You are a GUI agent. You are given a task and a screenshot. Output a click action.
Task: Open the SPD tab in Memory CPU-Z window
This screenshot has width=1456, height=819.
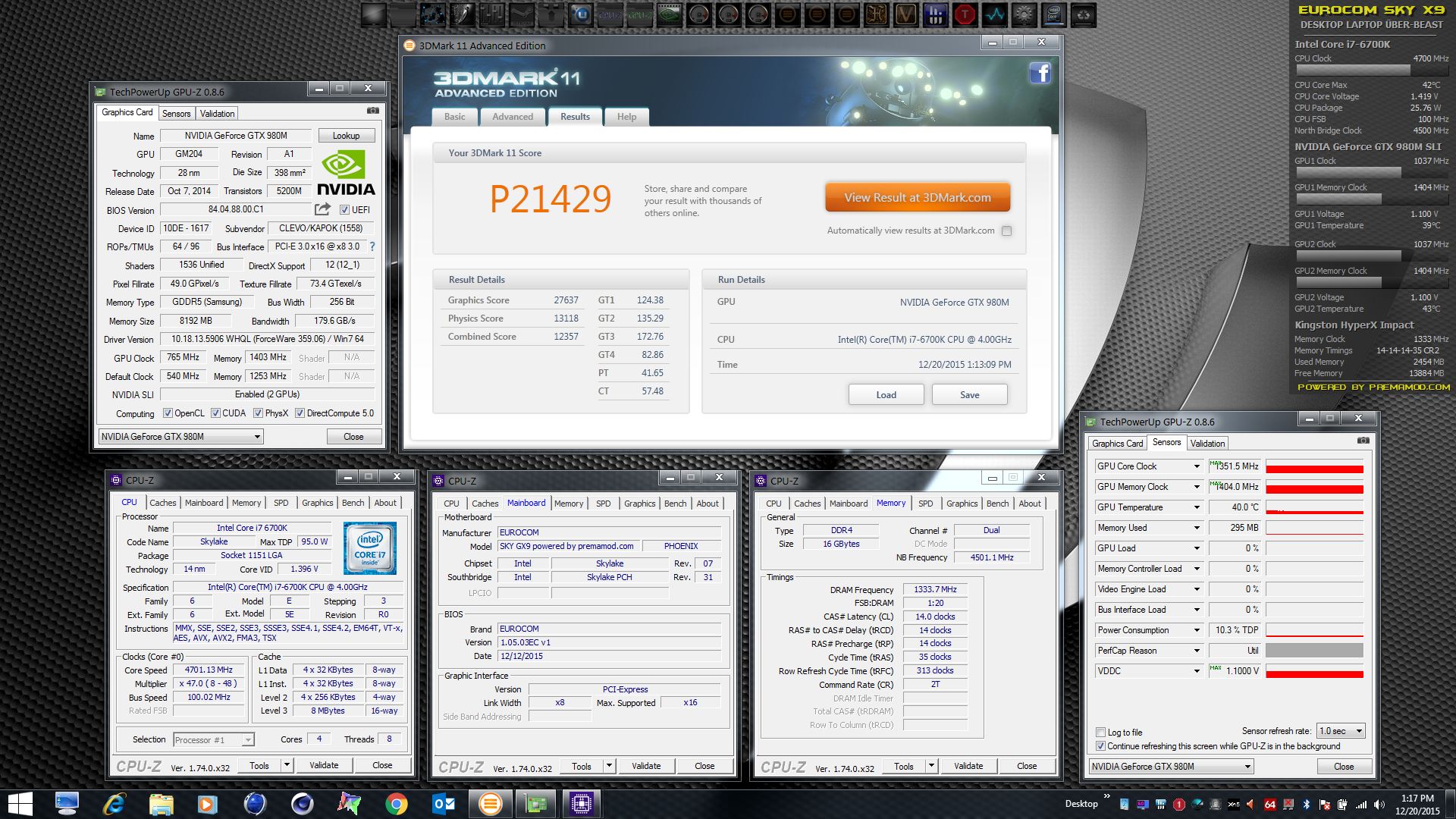click(x=925, y=504)
